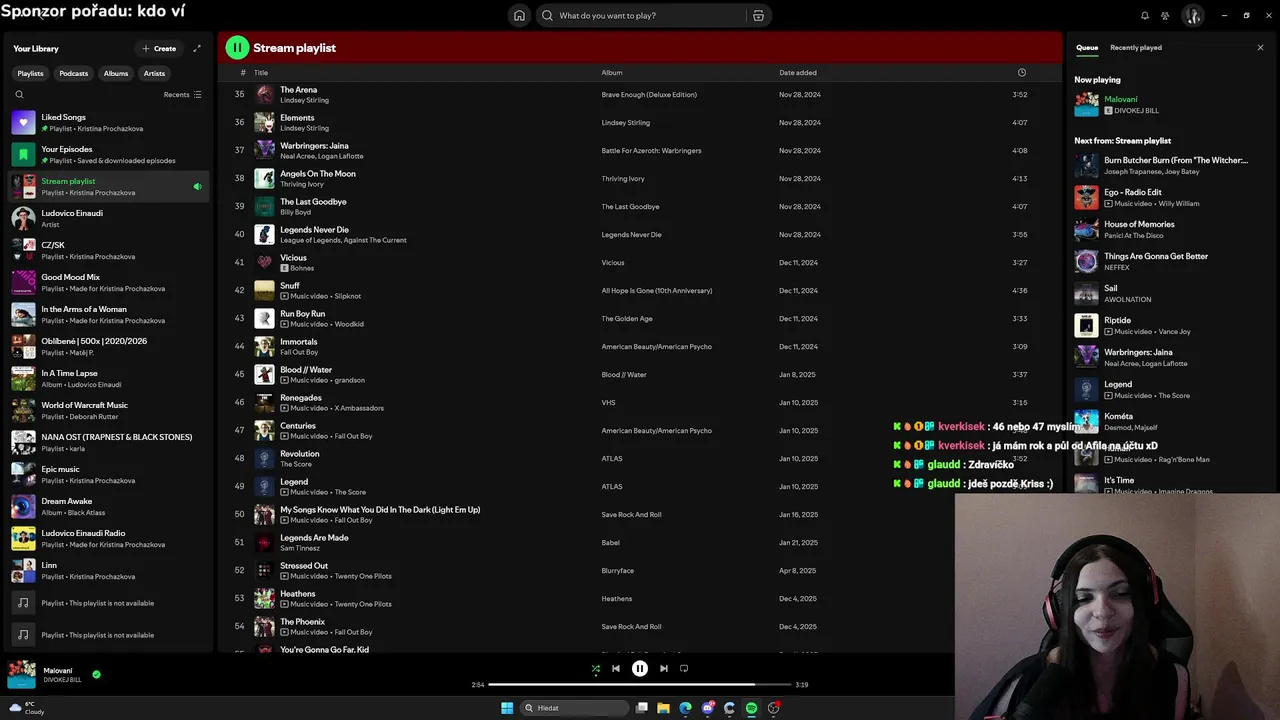
Task: Open the Lindsey Stirling artist link under The Arena
Action: tap(304, 100)
